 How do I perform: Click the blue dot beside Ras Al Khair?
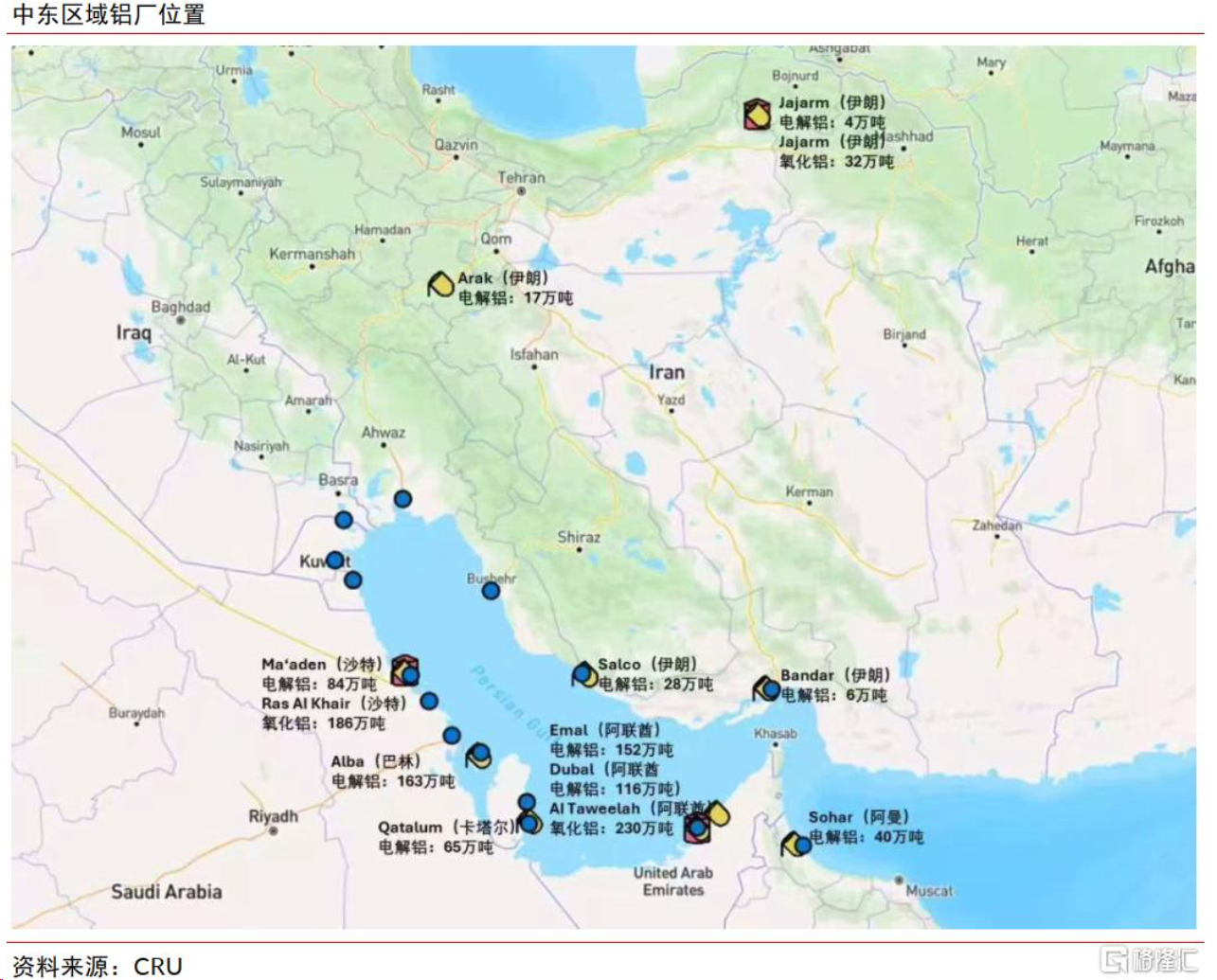429,702
